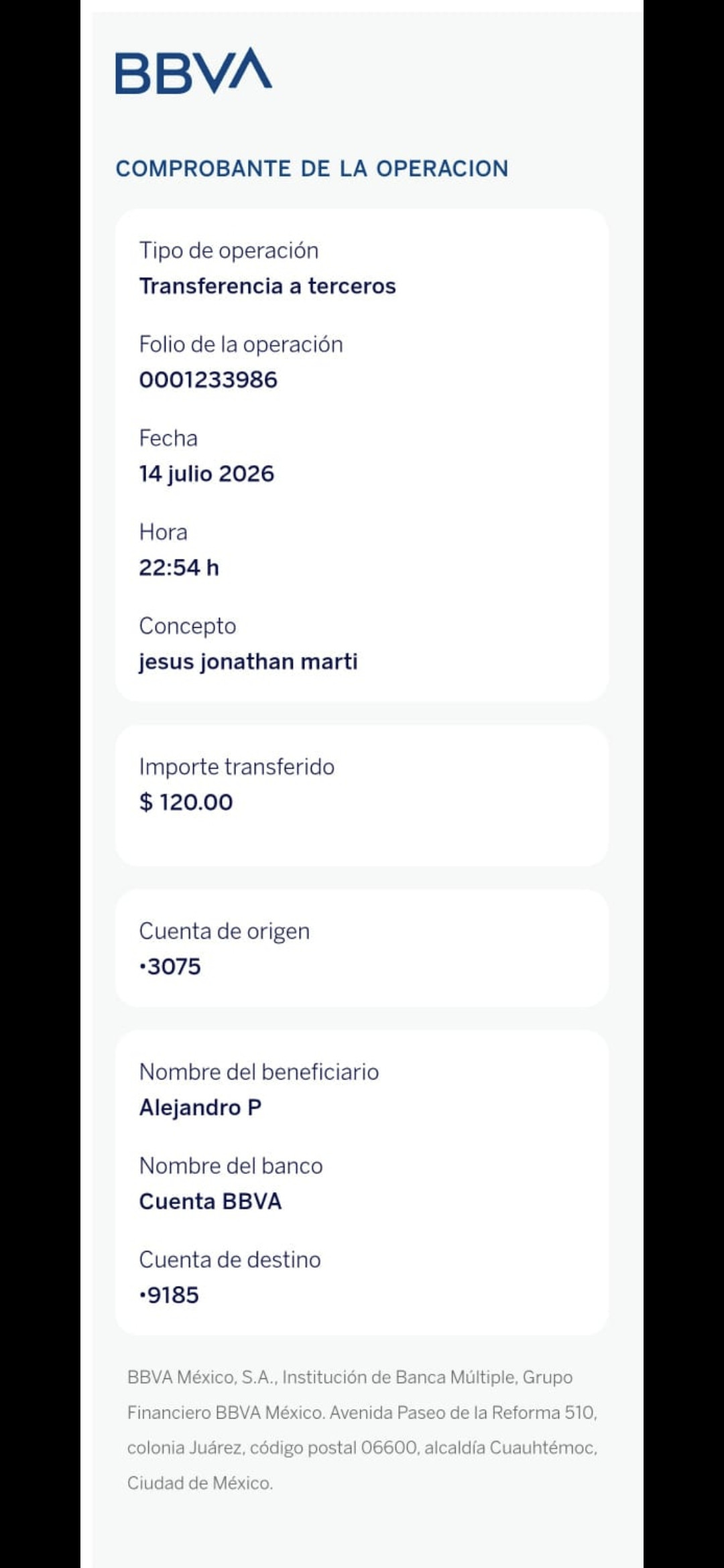Tap the Nombre del beneficiario label
Image resolution: width=724 pixels, height=1568 pixels.
pos(259,1072)
